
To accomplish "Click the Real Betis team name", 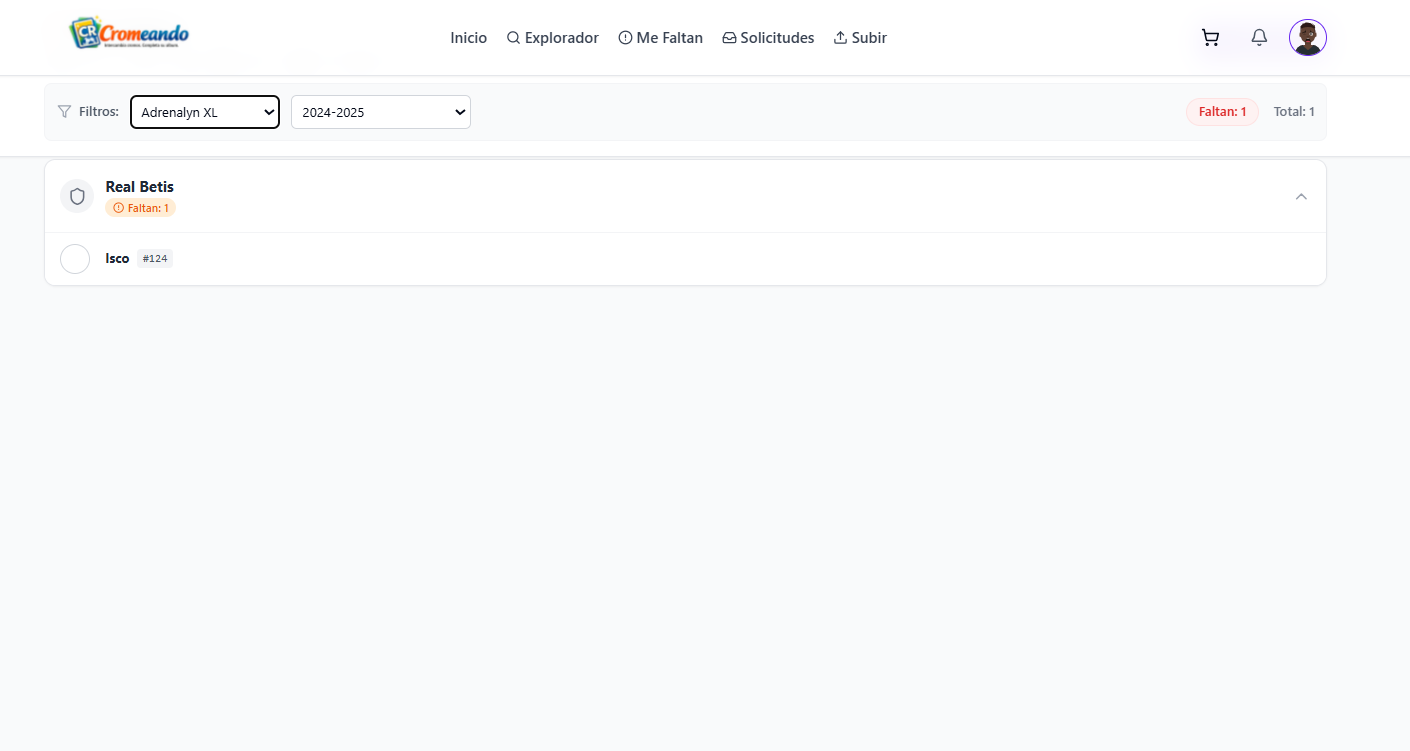I will [x=139, y=187].
